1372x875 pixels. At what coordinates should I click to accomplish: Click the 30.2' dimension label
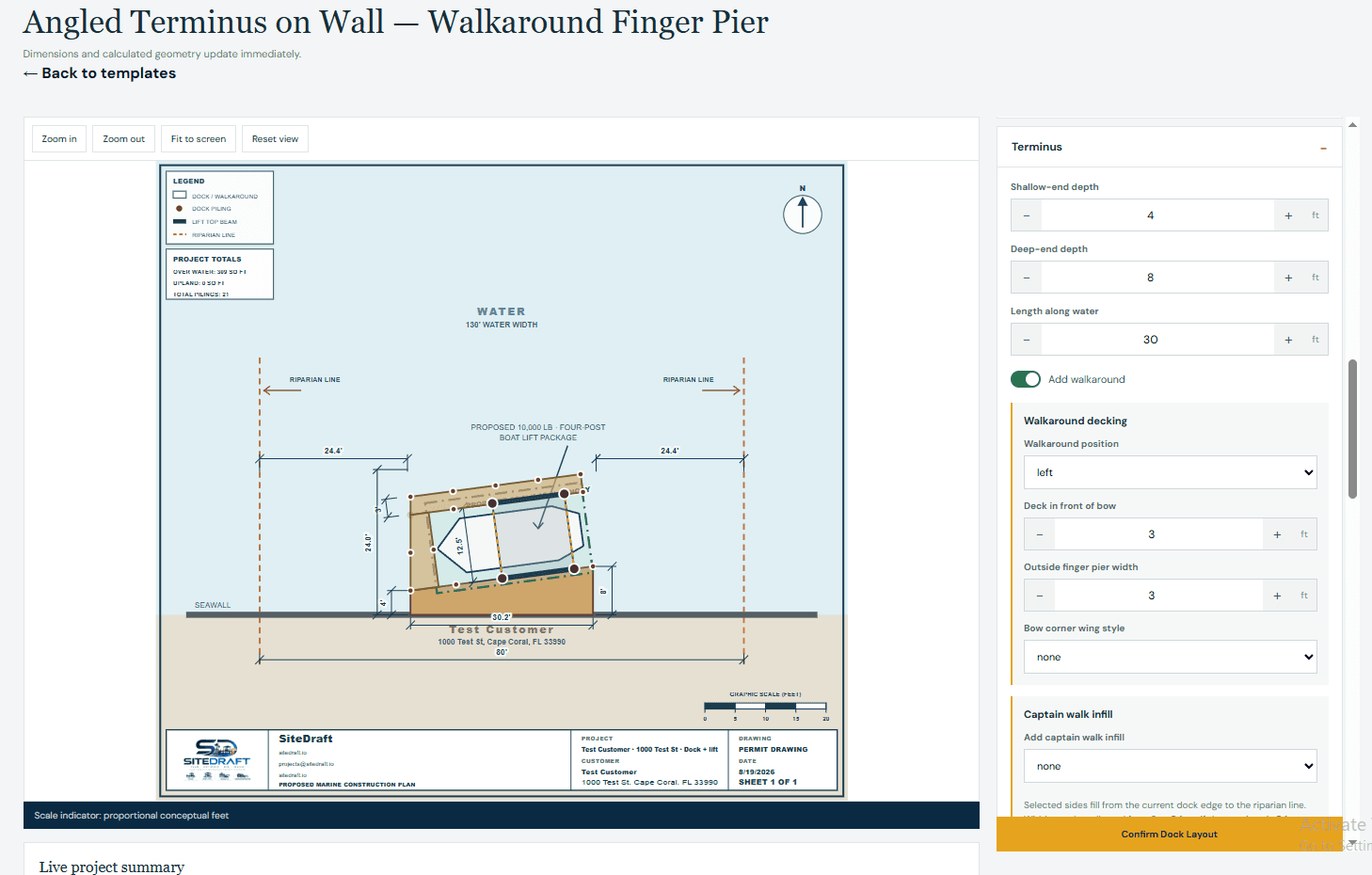502,618
